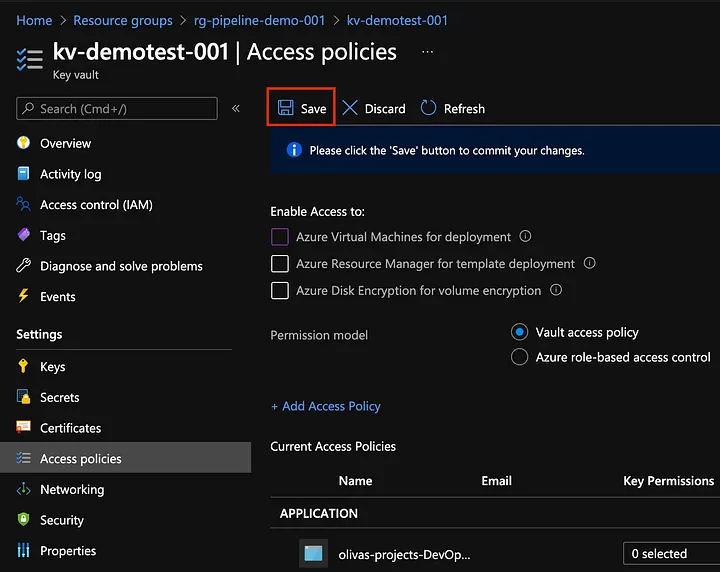Click the yellow Keys icon

(23, 366)
